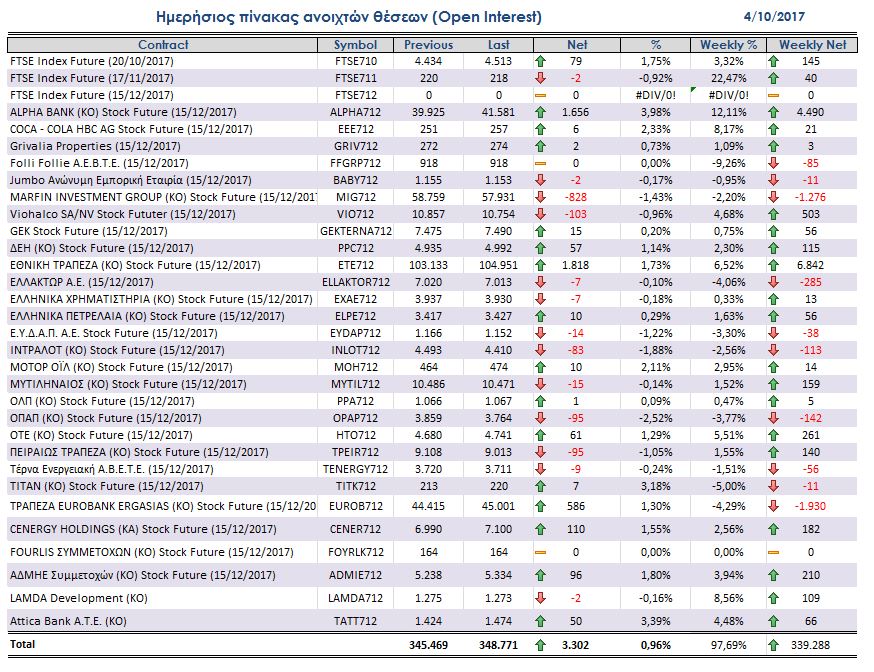Image resolution: width=874 pixels, height=672 pixels.
Task: Click the Last value 104.951
Action: click(498, 265)
